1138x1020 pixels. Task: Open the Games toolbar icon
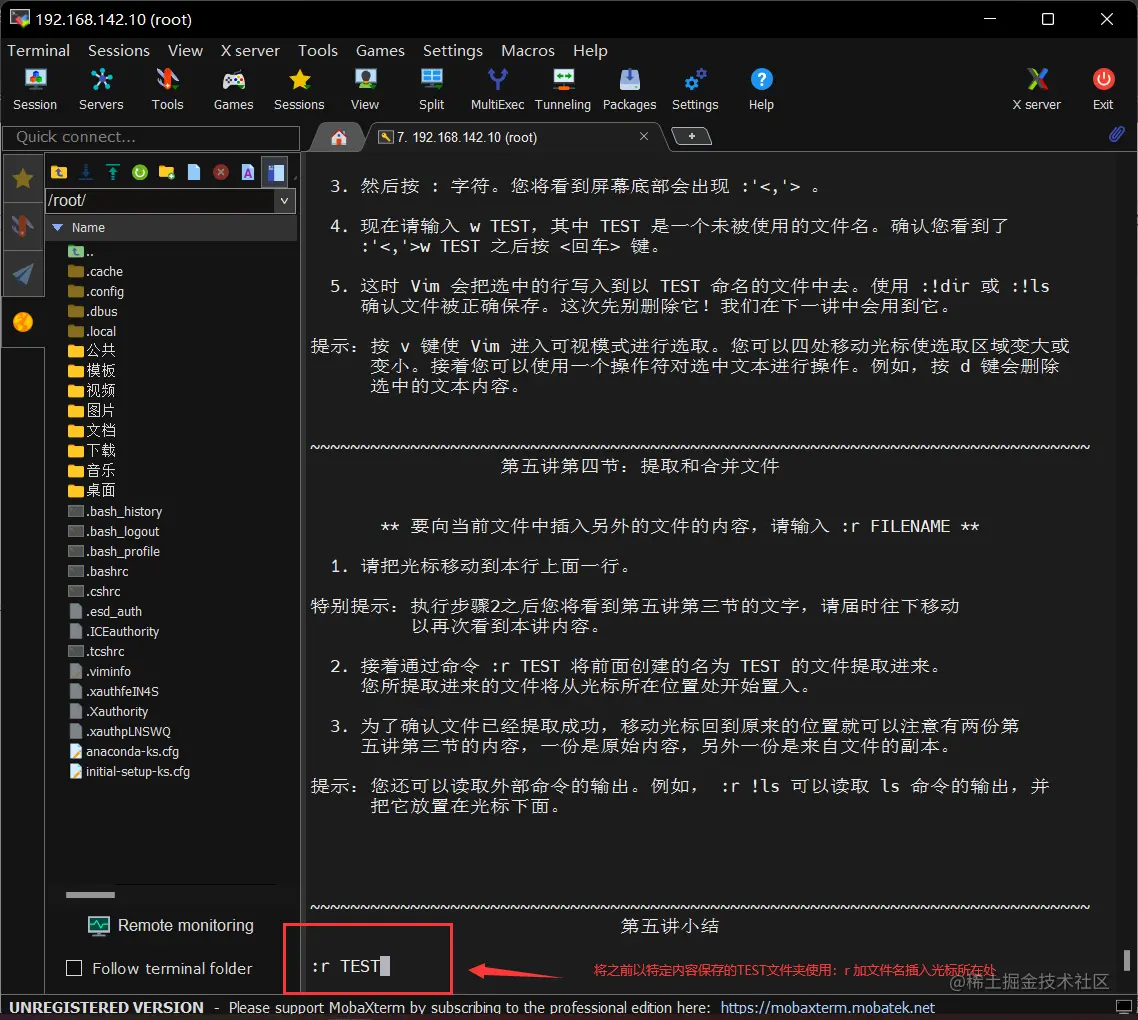point(234,89)
